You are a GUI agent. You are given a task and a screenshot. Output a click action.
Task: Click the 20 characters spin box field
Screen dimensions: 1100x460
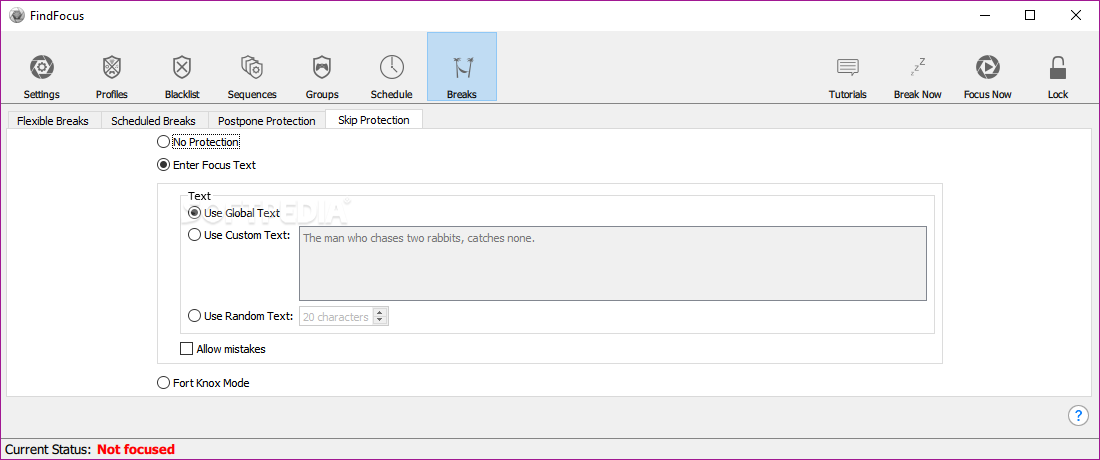pyautogui.click(x=336, y=317)
